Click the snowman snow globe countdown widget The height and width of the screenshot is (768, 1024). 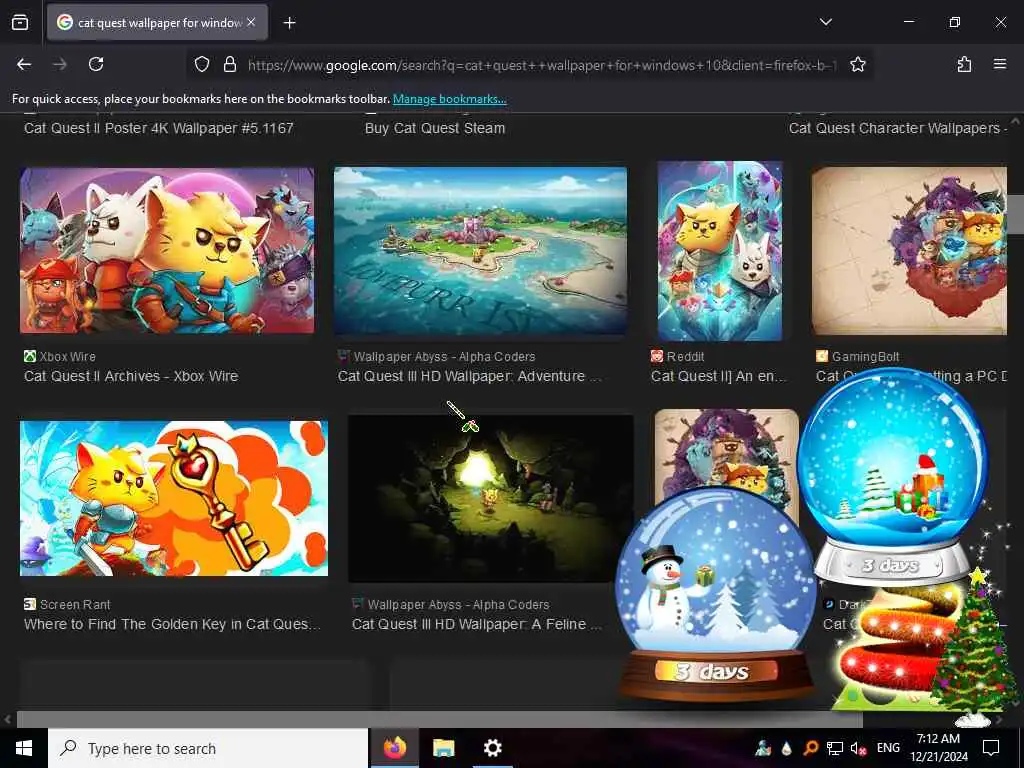pyautogui.click(x=715, y=594)
